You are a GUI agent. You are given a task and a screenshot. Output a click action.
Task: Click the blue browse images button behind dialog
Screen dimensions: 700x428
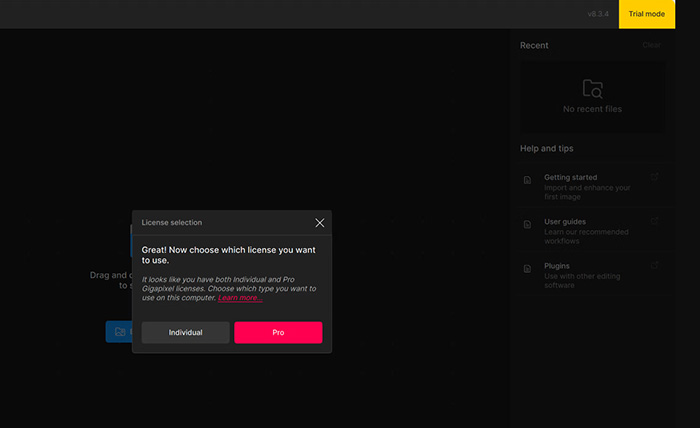pyautogui.click(x=119, y=332)
